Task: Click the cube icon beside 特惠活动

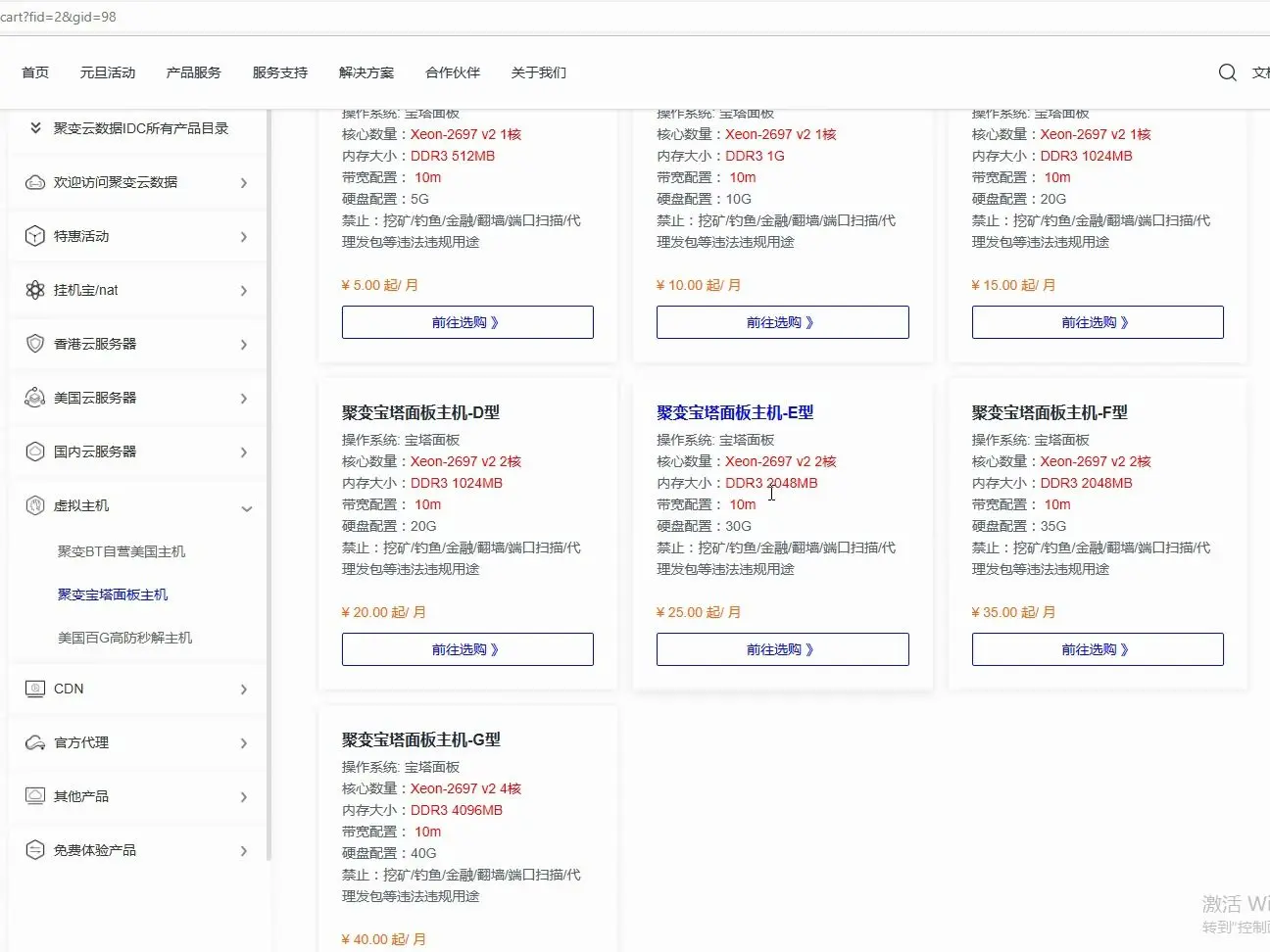Action: click(35, 236)
